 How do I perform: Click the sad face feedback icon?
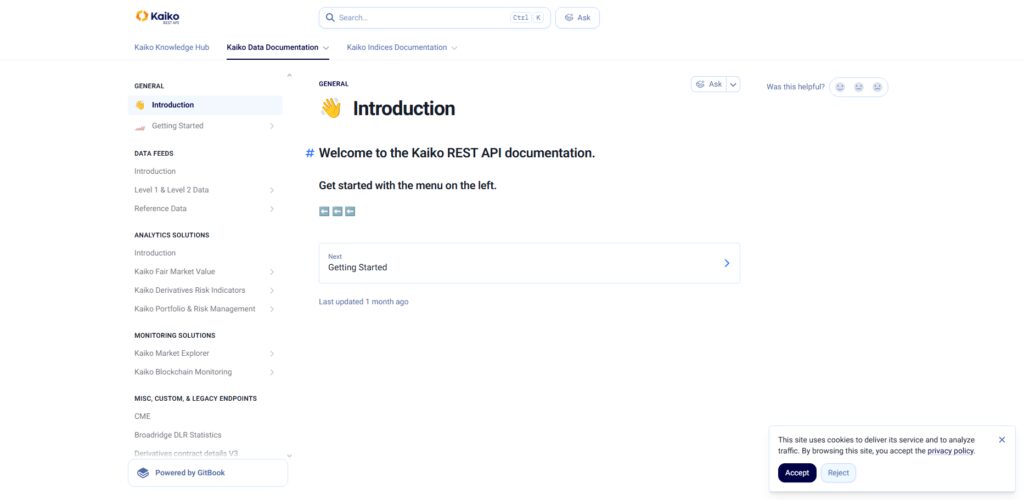(877, 87)
